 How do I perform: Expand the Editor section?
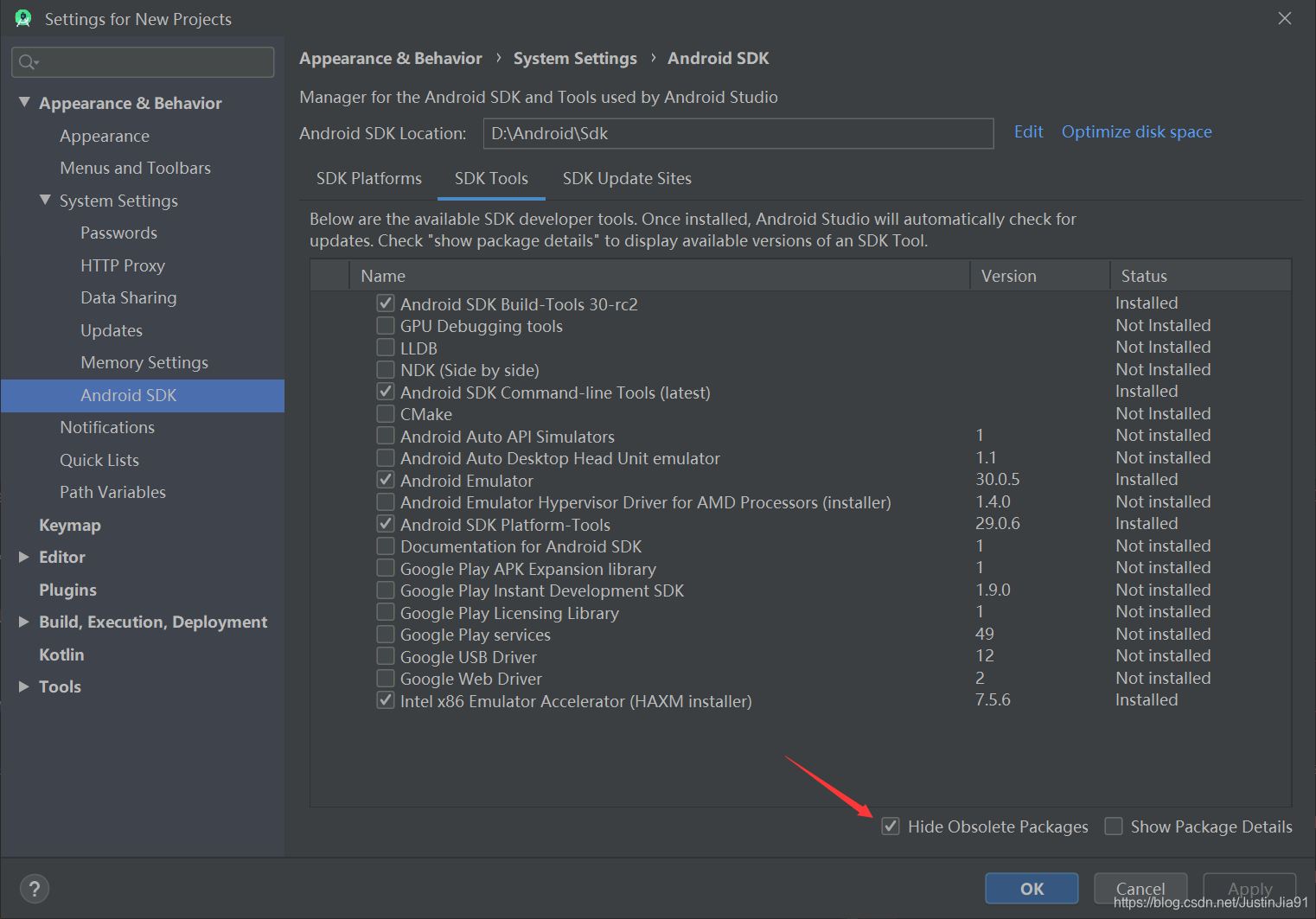(x=24, y=557)
